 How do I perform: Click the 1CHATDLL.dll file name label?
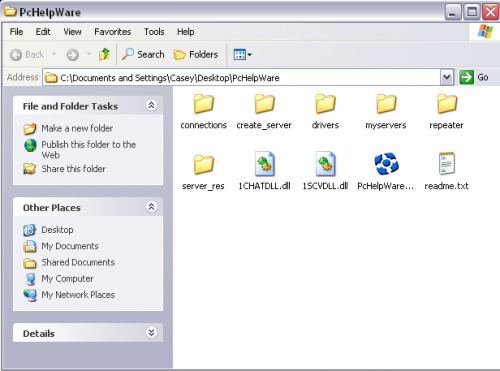[x=264, y=186]
